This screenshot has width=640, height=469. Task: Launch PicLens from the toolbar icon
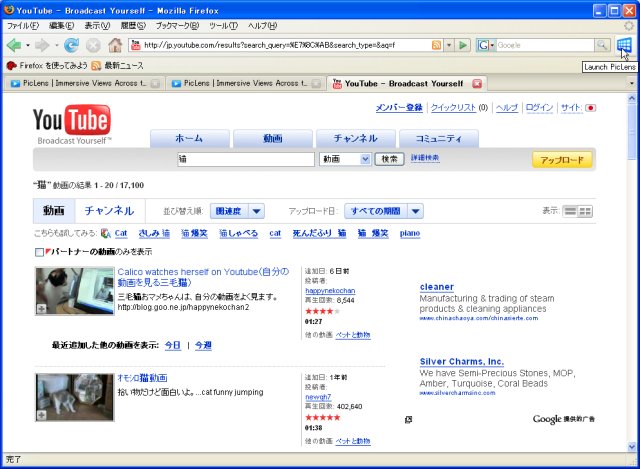(x=624, y=45)
